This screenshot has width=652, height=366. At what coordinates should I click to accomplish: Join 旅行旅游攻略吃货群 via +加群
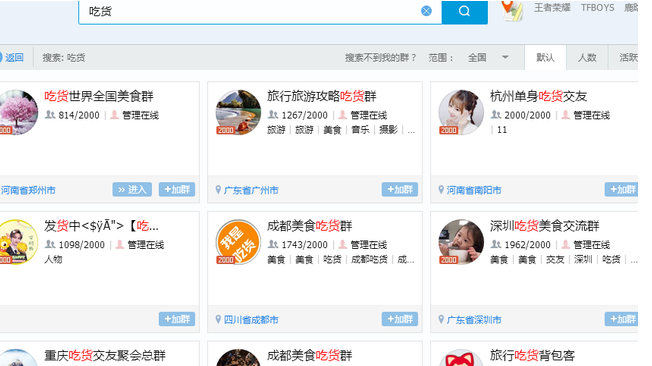coord(400,190)
